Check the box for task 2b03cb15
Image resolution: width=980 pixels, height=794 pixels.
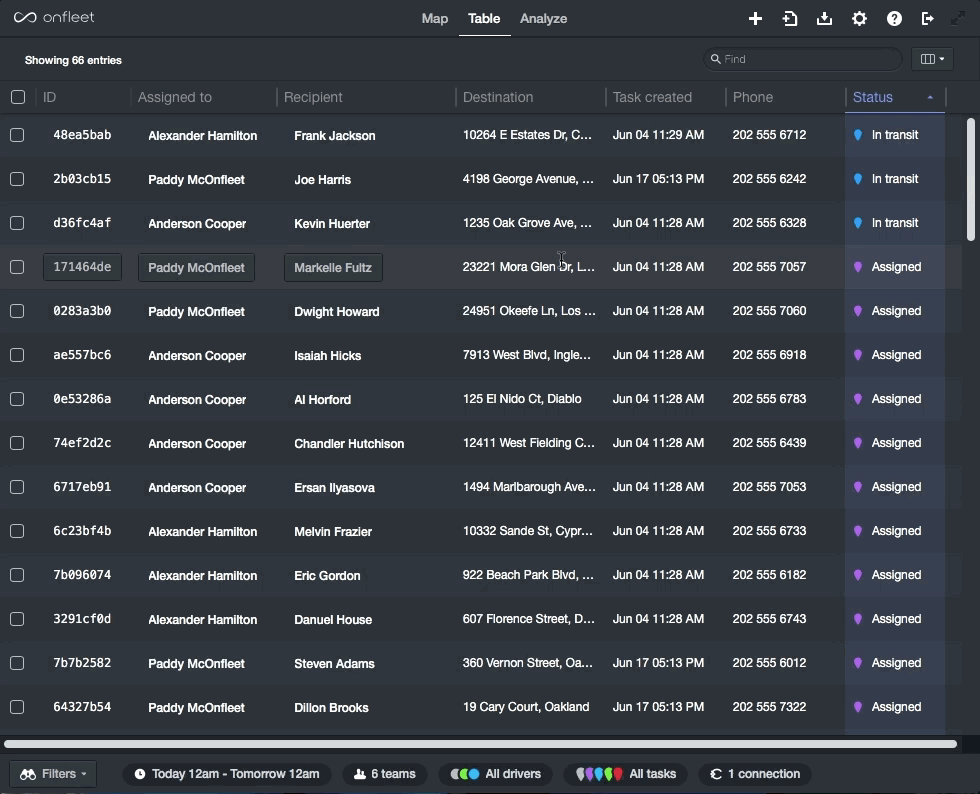[x=18, y=179]
